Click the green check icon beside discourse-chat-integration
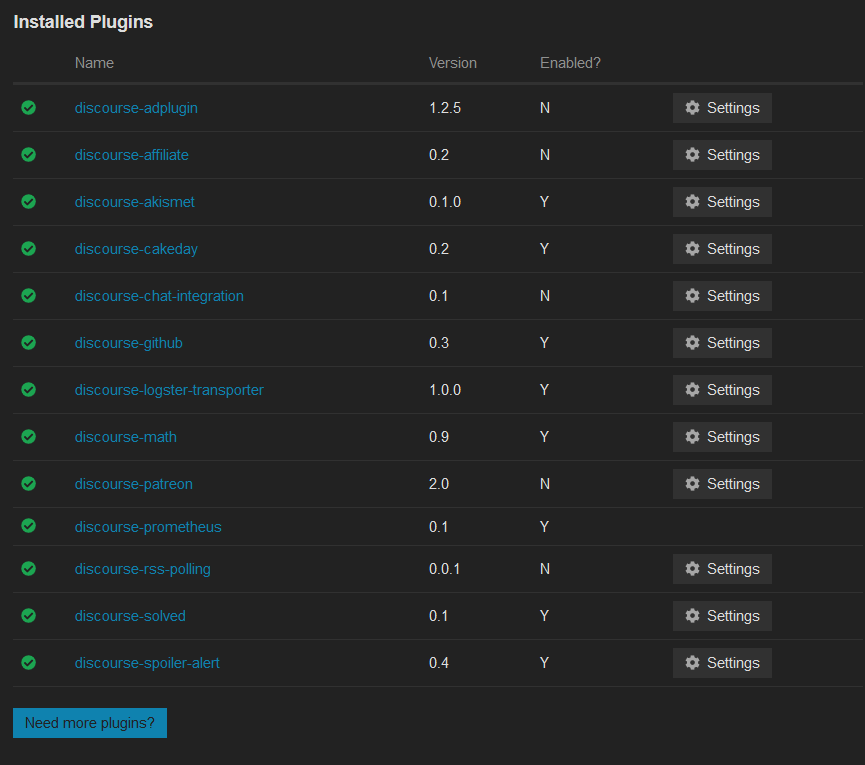This screenshot has height=765, width=865. (x=29, y=296)
